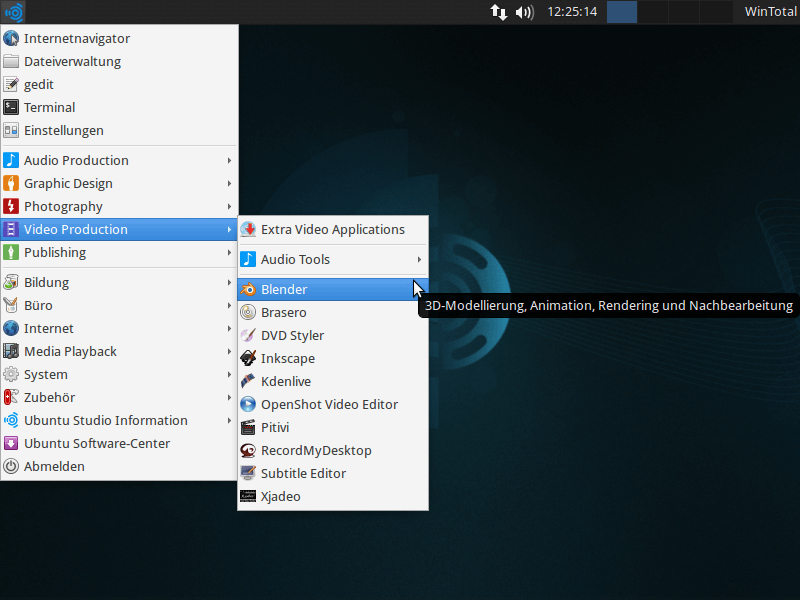Launch Pitivi from the video menu
The height and width of the screenshot is (600, 800).
click(x=275, y=427)
